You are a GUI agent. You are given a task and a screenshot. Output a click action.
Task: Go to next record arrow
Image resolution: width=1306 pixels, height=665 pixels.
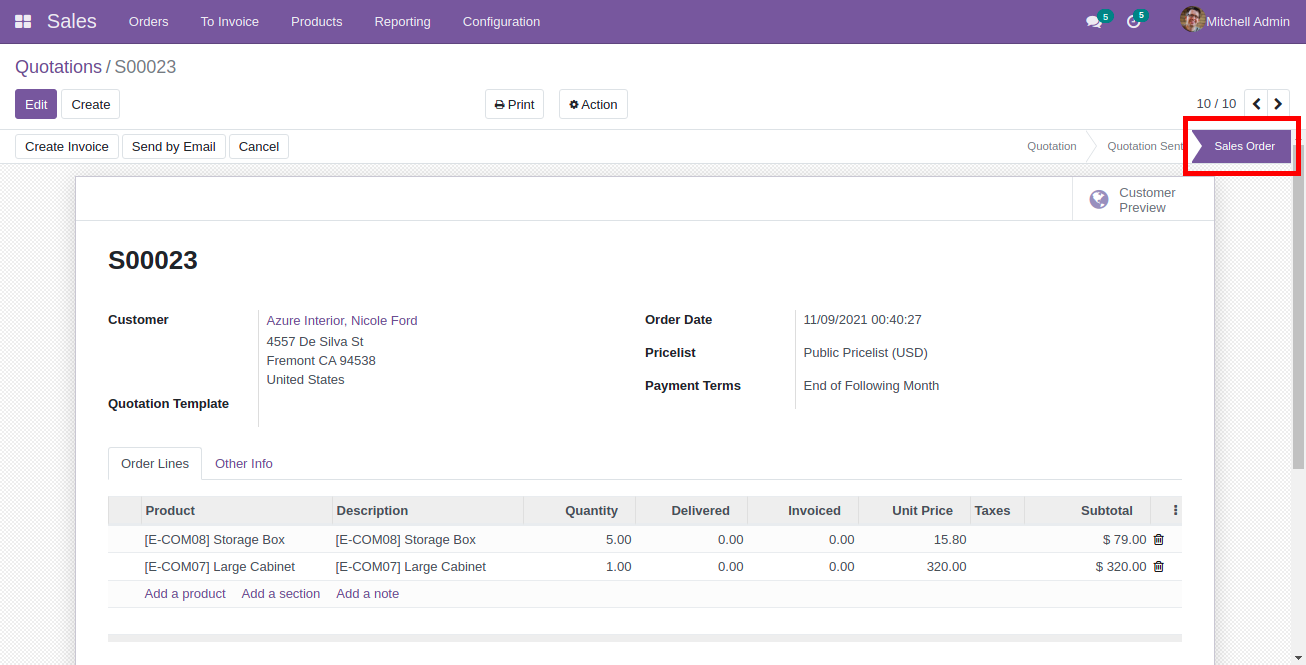pos(1279,104)
